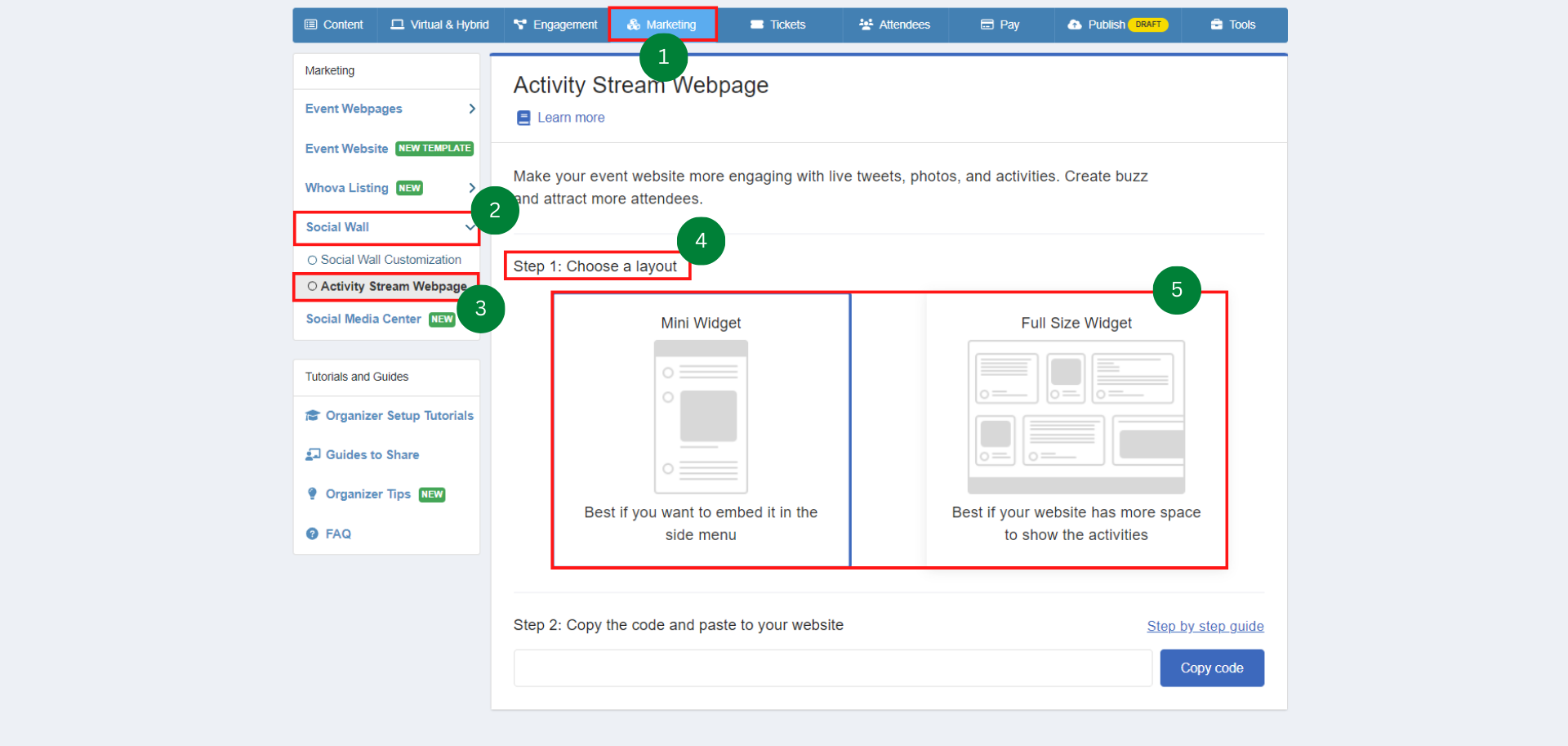Collapse the Social Wall section

pyautogui.click(x=469, y=227)
